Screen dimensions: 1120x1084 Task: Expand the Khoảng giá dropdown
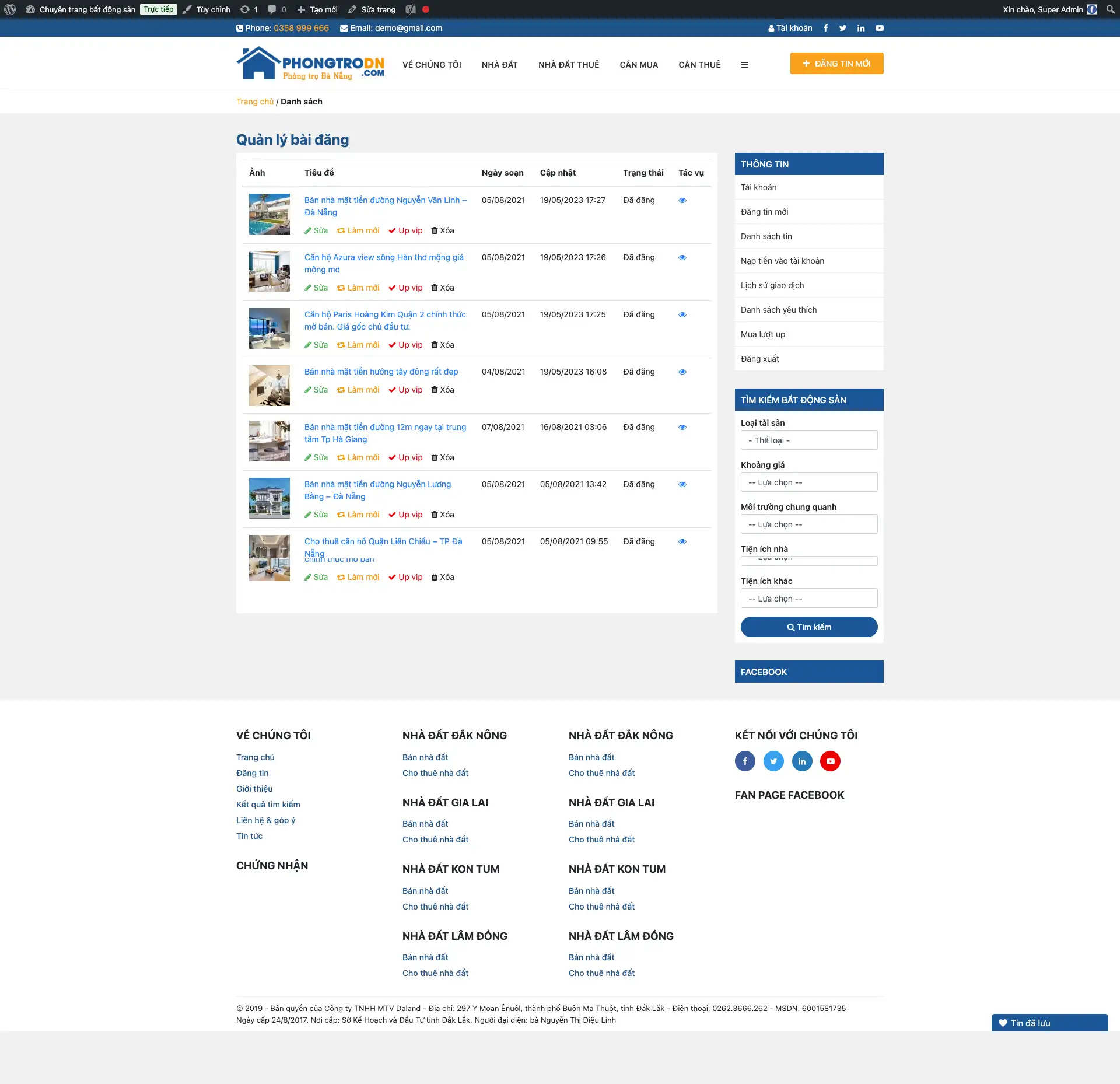click(x=808, y=482)
